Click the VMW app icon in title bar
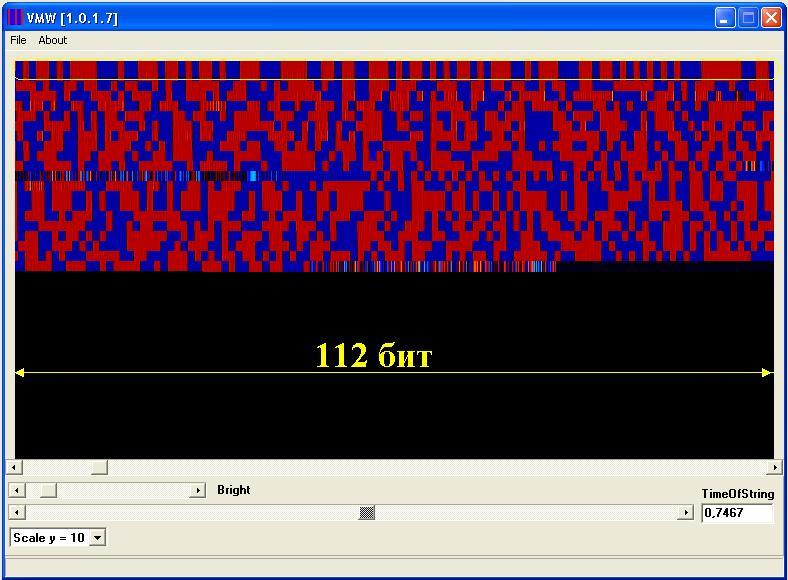This screenshot has height=580, width=788. pyautogui.click(x=16, y=18)
